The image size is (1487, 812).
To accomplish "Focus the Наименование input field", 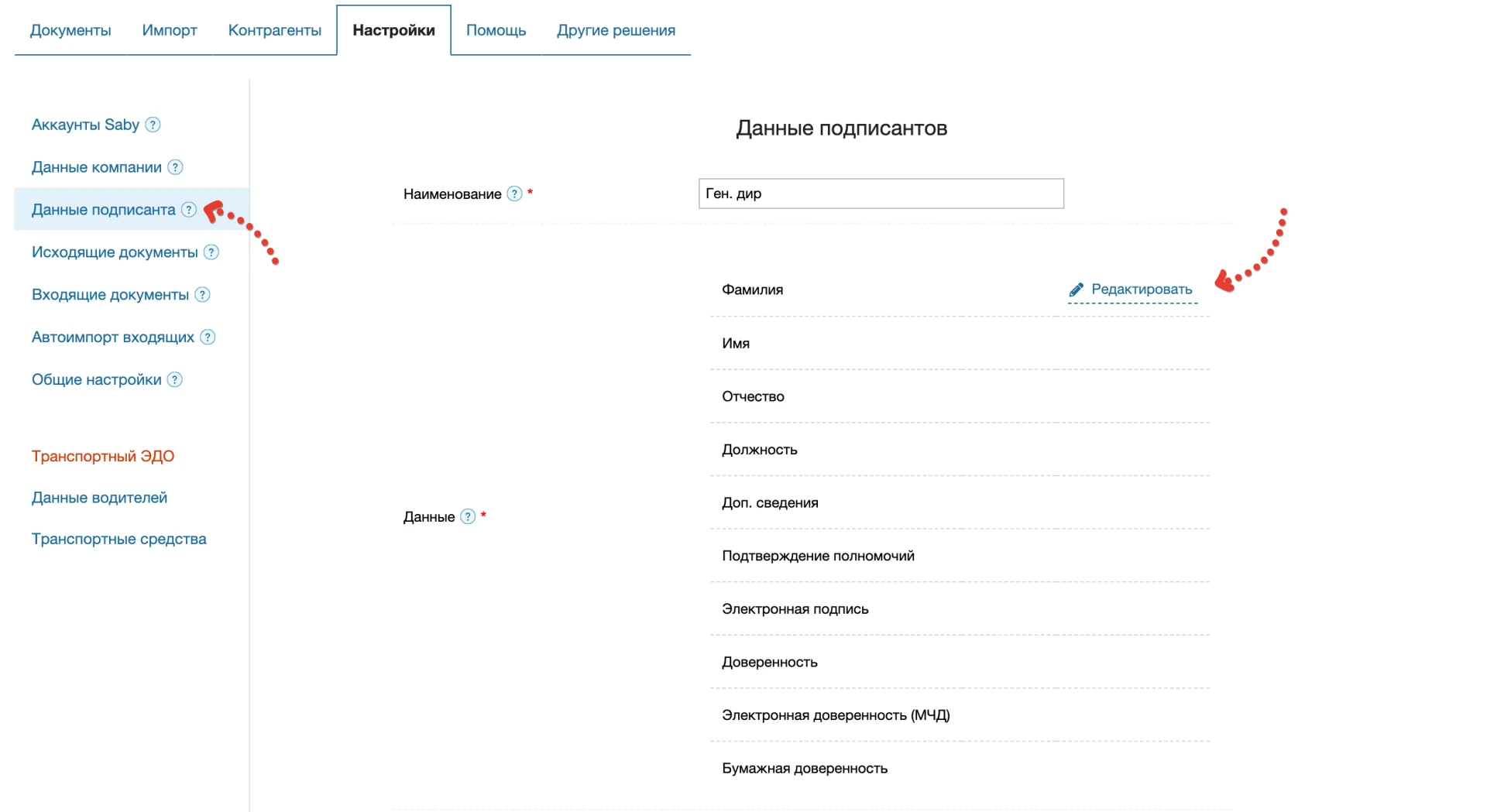I will [881, 194].
